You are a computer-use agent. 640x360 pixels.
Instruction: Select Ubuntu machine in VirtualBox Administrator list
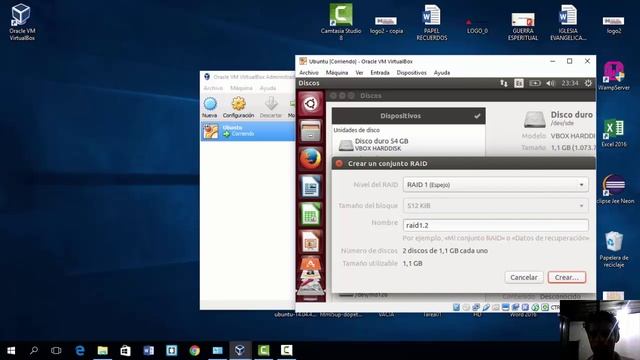tap(248, 131)
